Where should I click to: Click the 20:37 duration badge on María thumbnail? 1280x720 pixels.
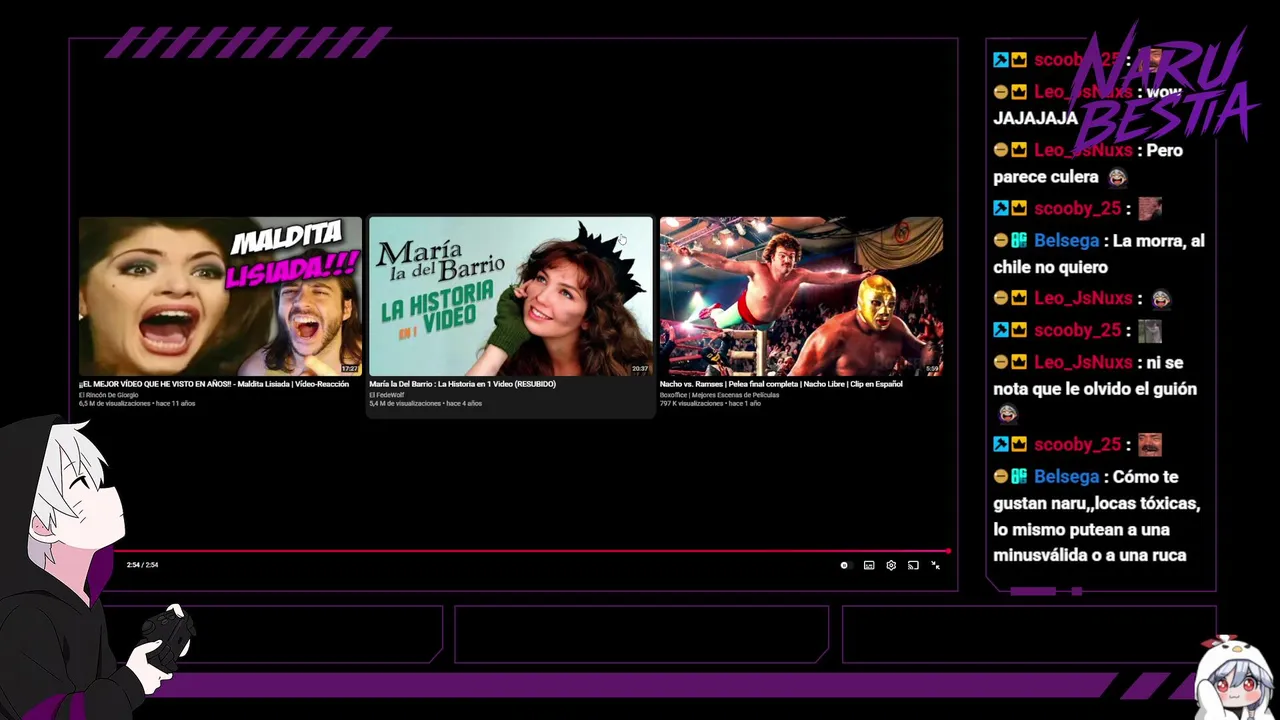pos(640,369)
